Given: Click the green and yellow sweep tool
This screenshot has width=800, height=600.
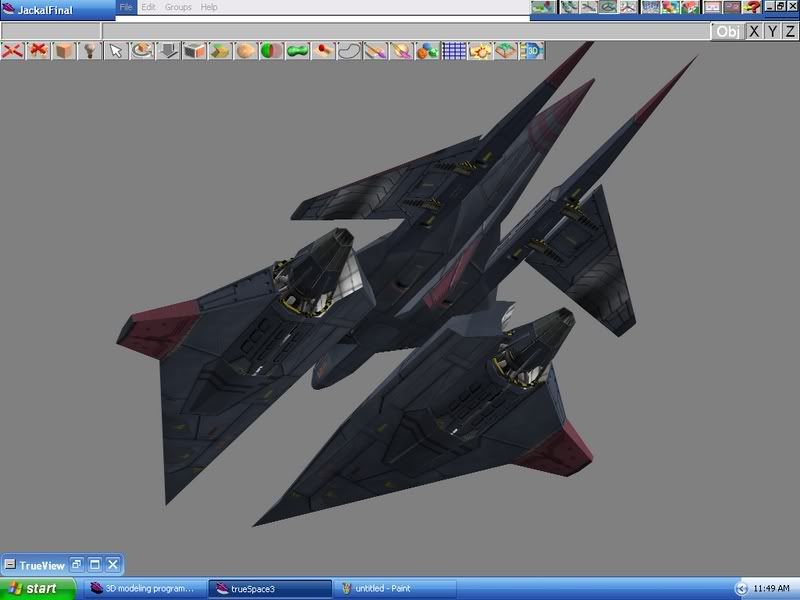Looking at the screenshot, I should click(x=220, y=51).
